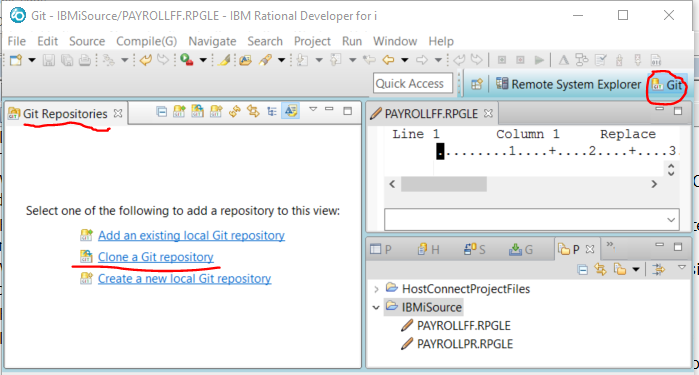Open the New wizard dropdown arrow

pyautogui.click(x=32, y=60)
